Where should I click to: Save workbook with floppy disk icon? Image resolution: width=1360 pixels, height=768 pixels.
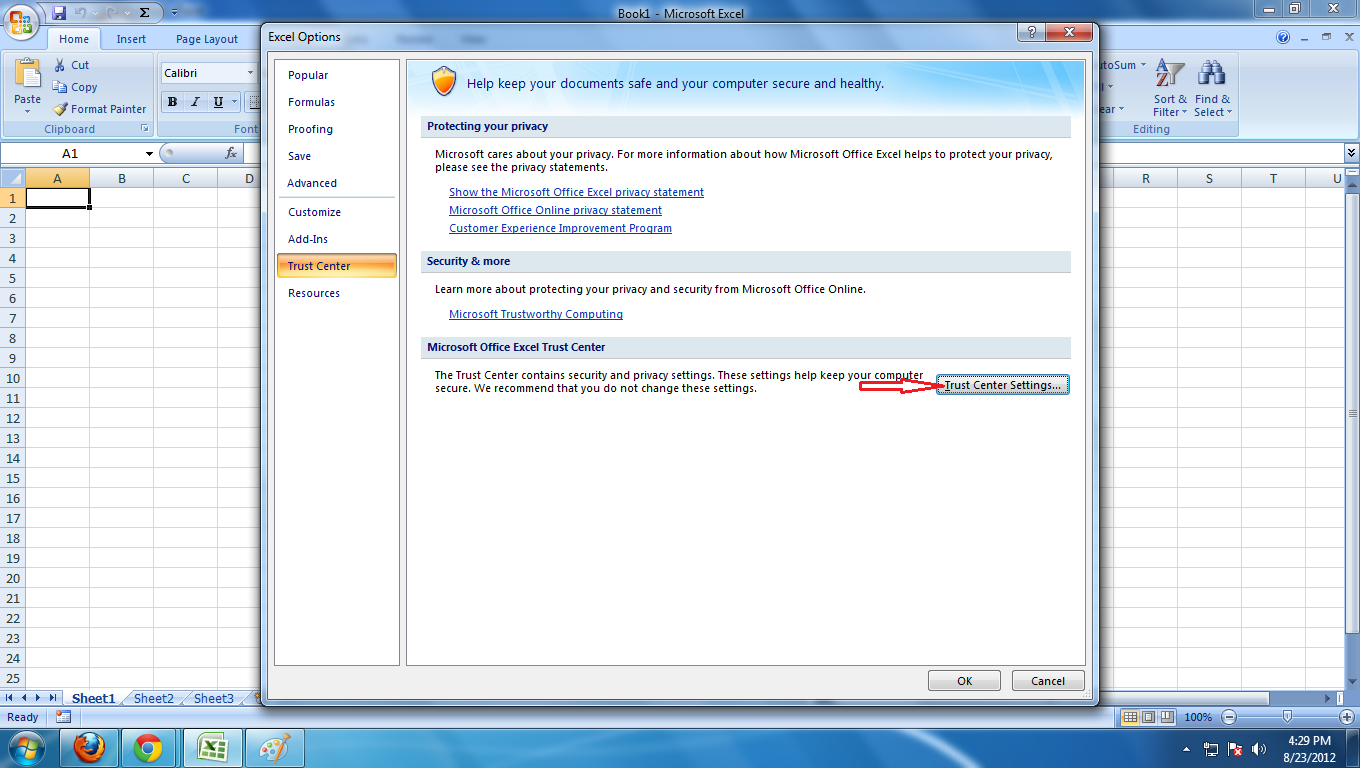point(59,13)
